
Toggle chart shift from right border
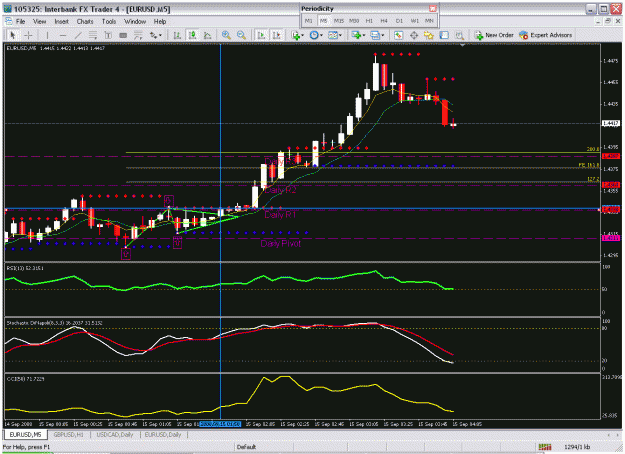pyautogui.click(x=277, y=35)
